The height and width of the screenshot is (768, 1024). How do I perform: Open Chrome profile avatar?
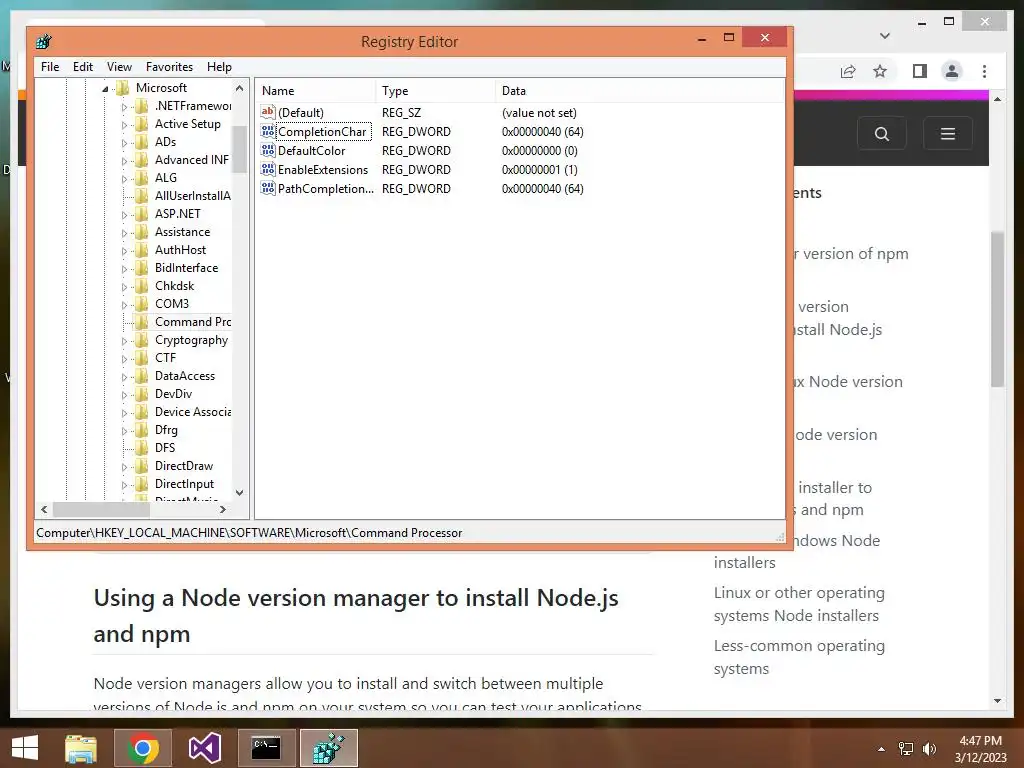click(952, 71)
